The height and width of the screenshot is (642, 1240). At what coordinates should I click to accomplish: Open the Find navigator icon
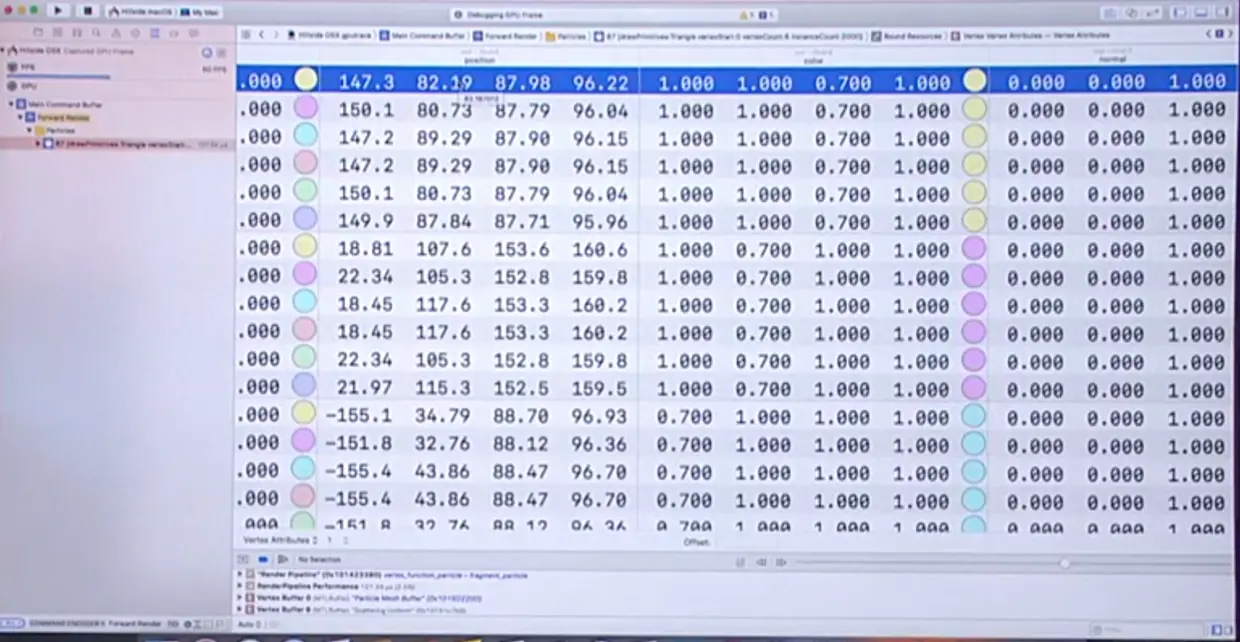pos(95,33)
